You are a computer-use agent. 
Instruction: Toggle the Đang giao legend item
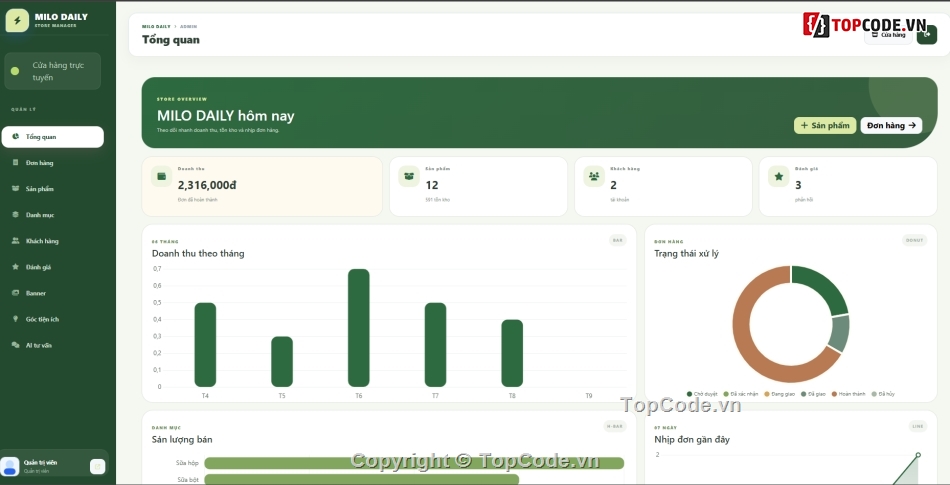780,394
